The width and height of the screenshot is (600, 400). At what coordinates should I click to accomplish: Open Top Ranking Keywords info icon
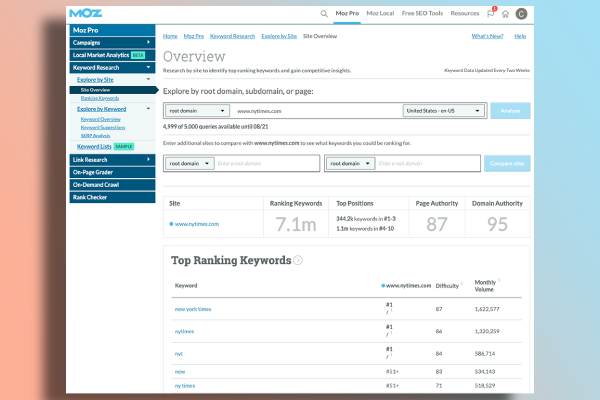pos(298,260)
